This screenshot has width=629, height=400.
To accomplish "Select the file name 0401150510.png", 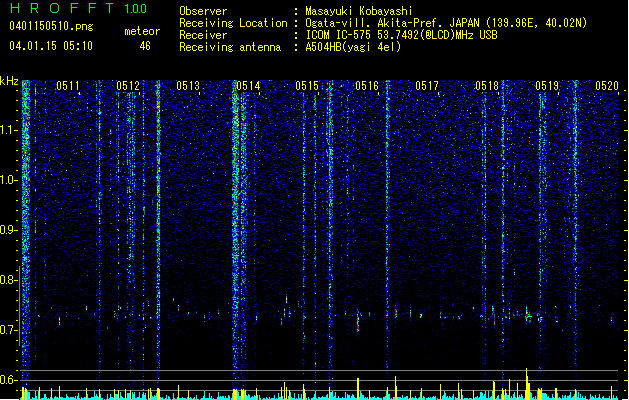I will click(51, 26).
